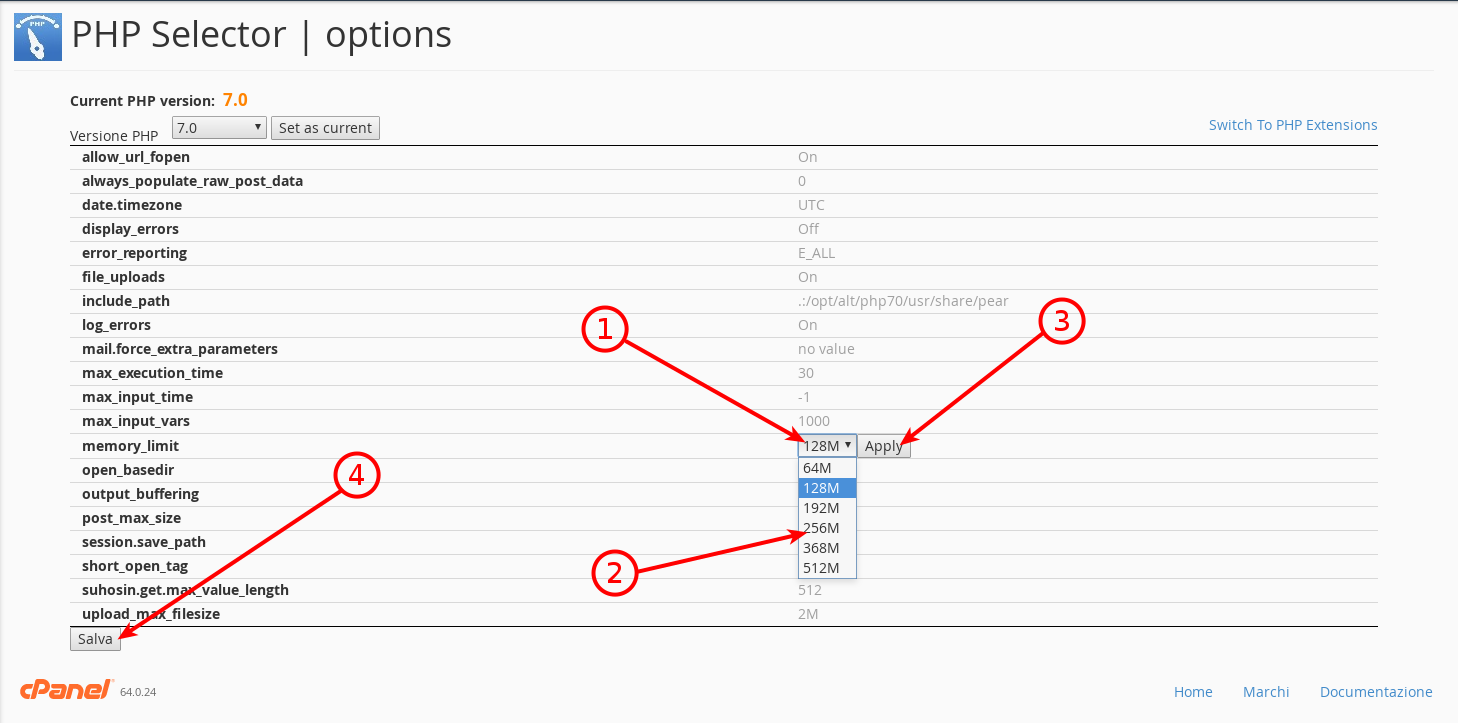Click the upload_max_filesize 2M value
1458x723 pixels.
point(808,614)
